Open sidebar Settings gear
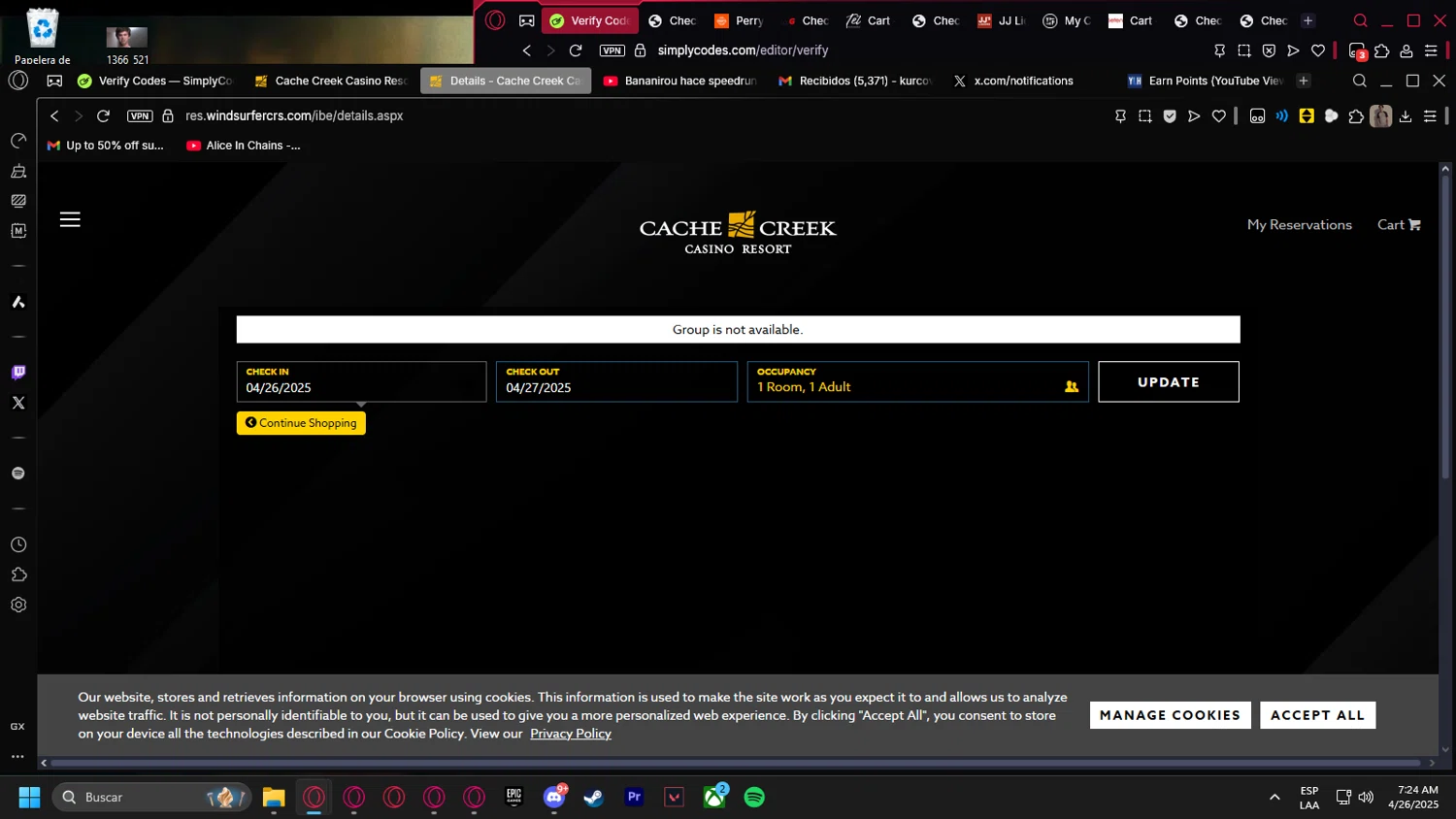The width and height of the screenshot is (1456, 819). (x=18, y=605)
